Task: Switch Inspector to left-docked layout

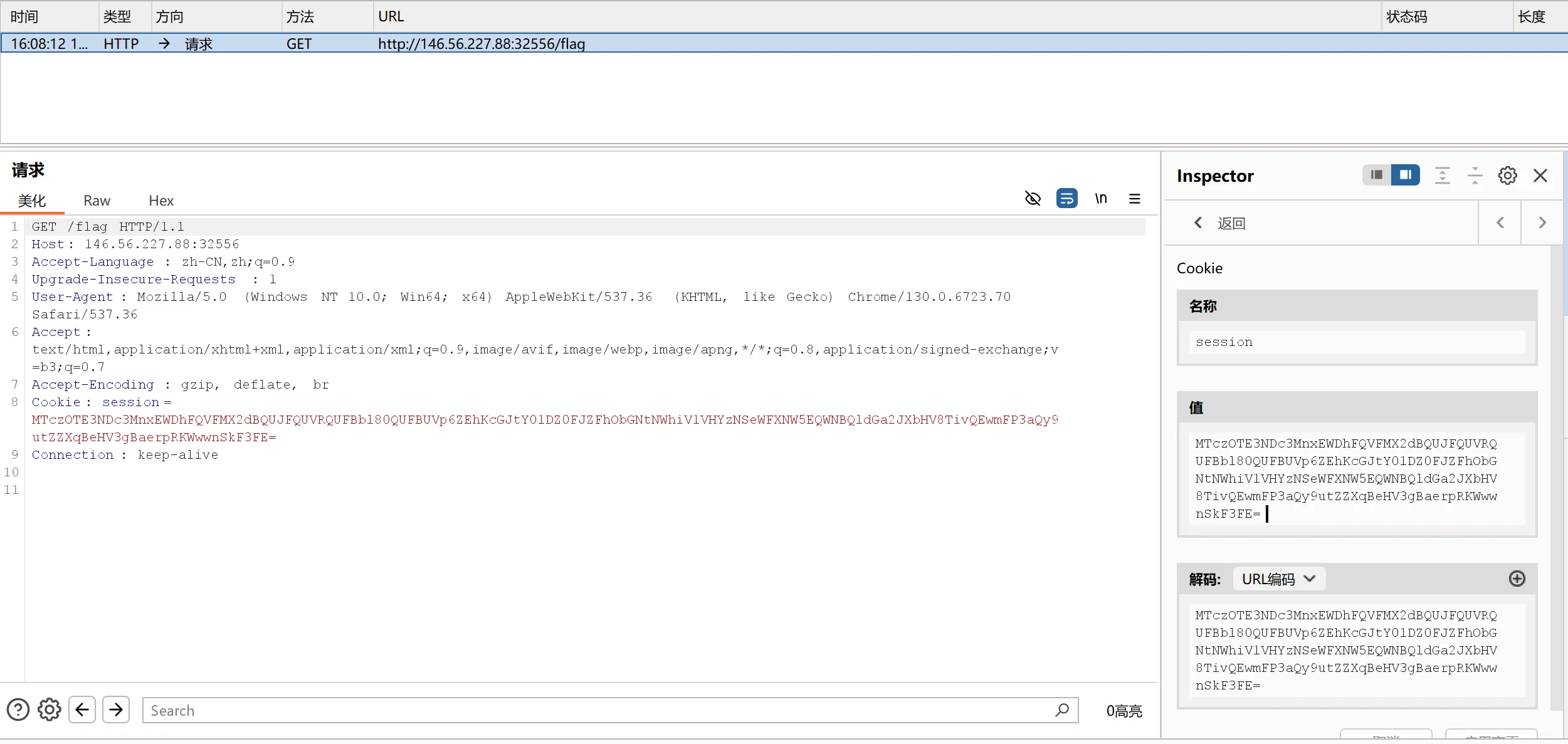Action: pos(1376,175)
